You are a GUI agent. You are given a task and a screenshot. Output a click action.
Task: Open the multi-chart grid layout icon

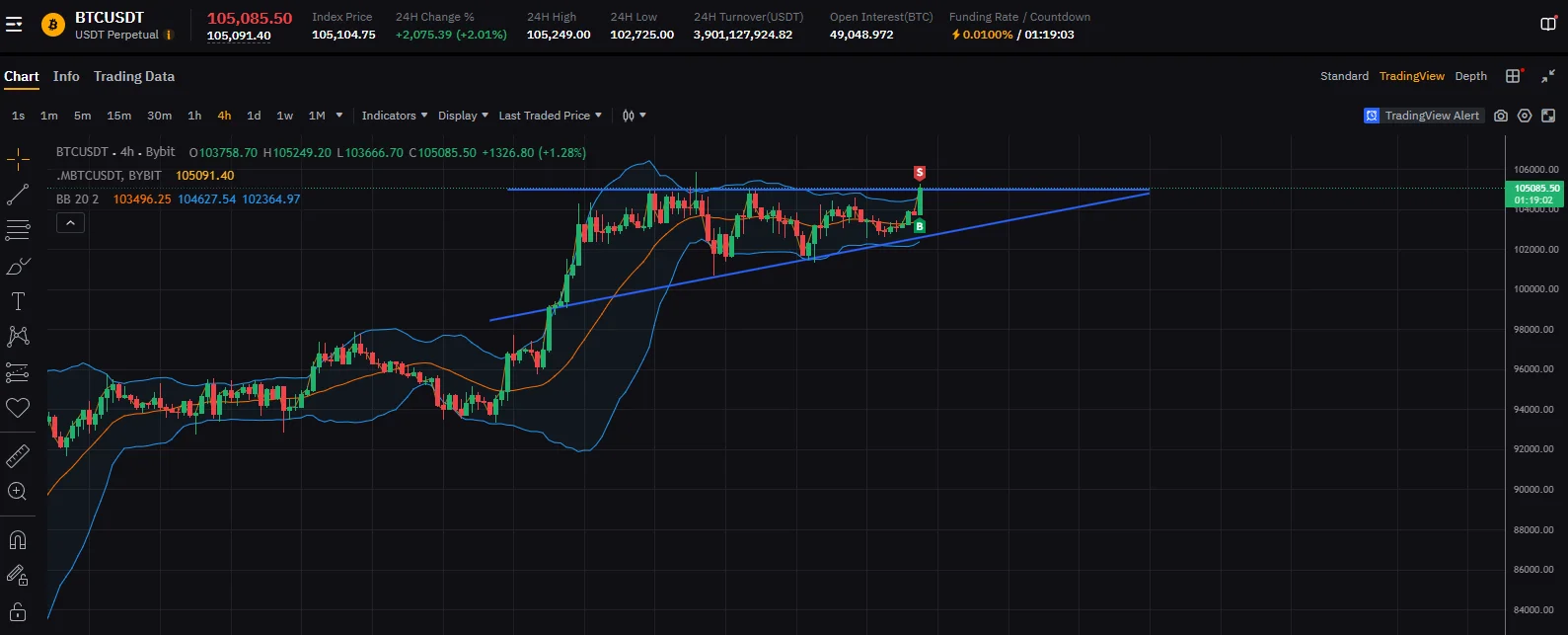(1513, 76)
